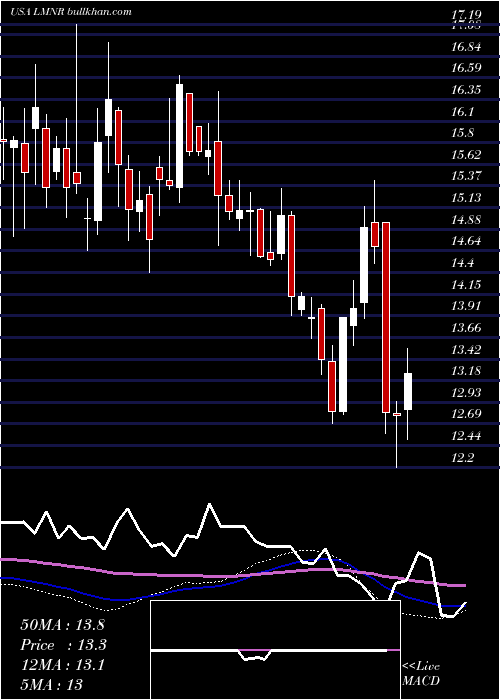The width and height of the screenshot is (500, 700).
Task: Click the 12MA : 13.1 readout
Action: point(62,665)
